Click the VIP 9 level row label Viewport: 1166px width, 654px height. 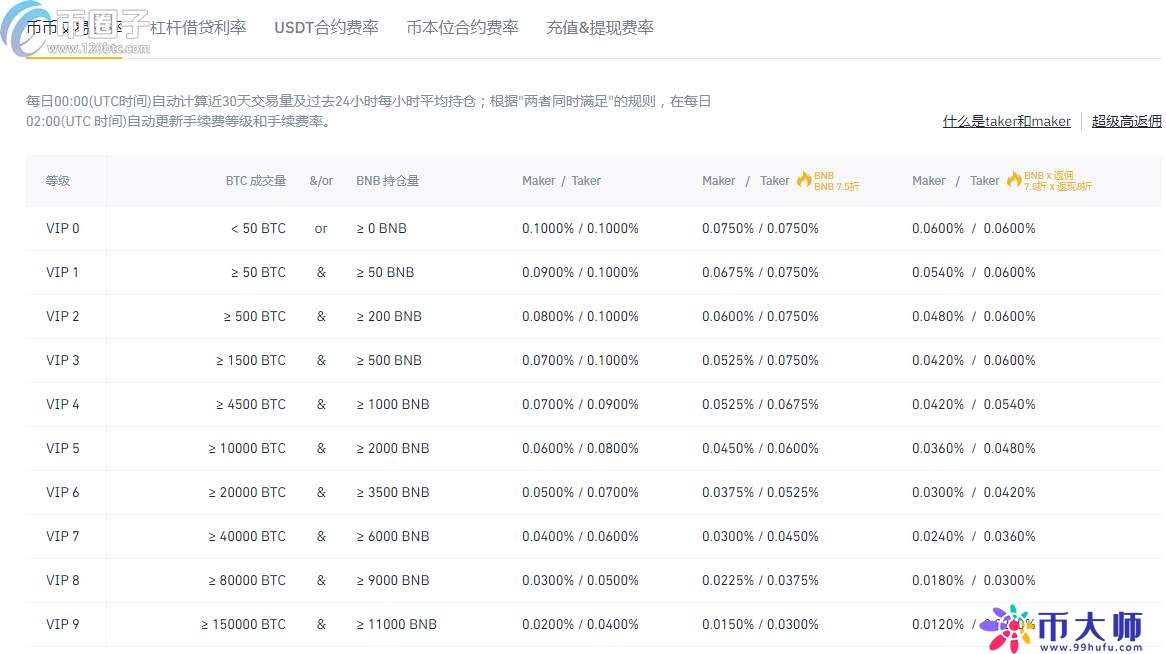[x=63, y=624]
